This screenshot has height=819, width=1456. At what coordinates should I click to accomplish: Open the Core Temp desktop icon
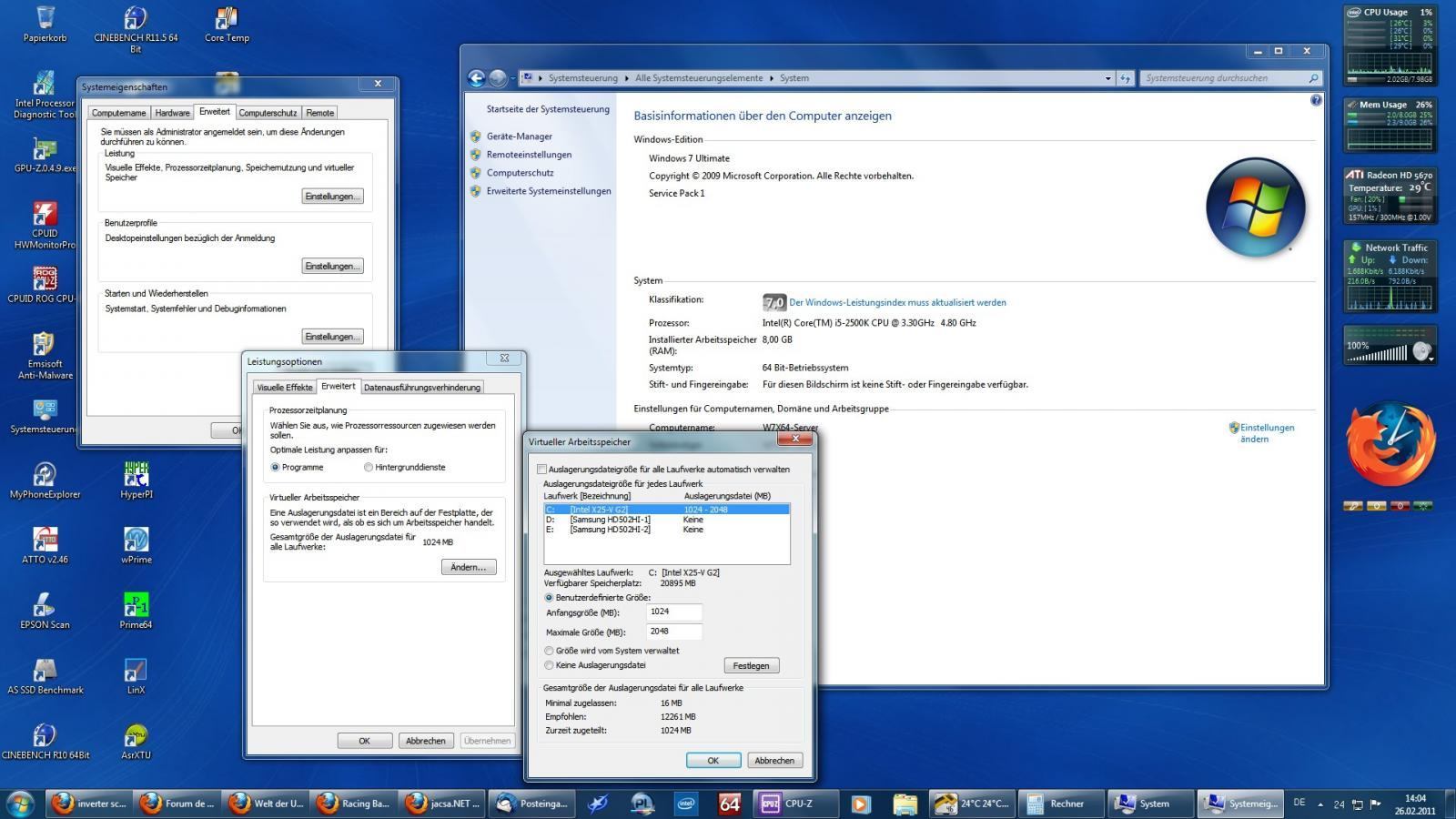click(x=227, y=24)
